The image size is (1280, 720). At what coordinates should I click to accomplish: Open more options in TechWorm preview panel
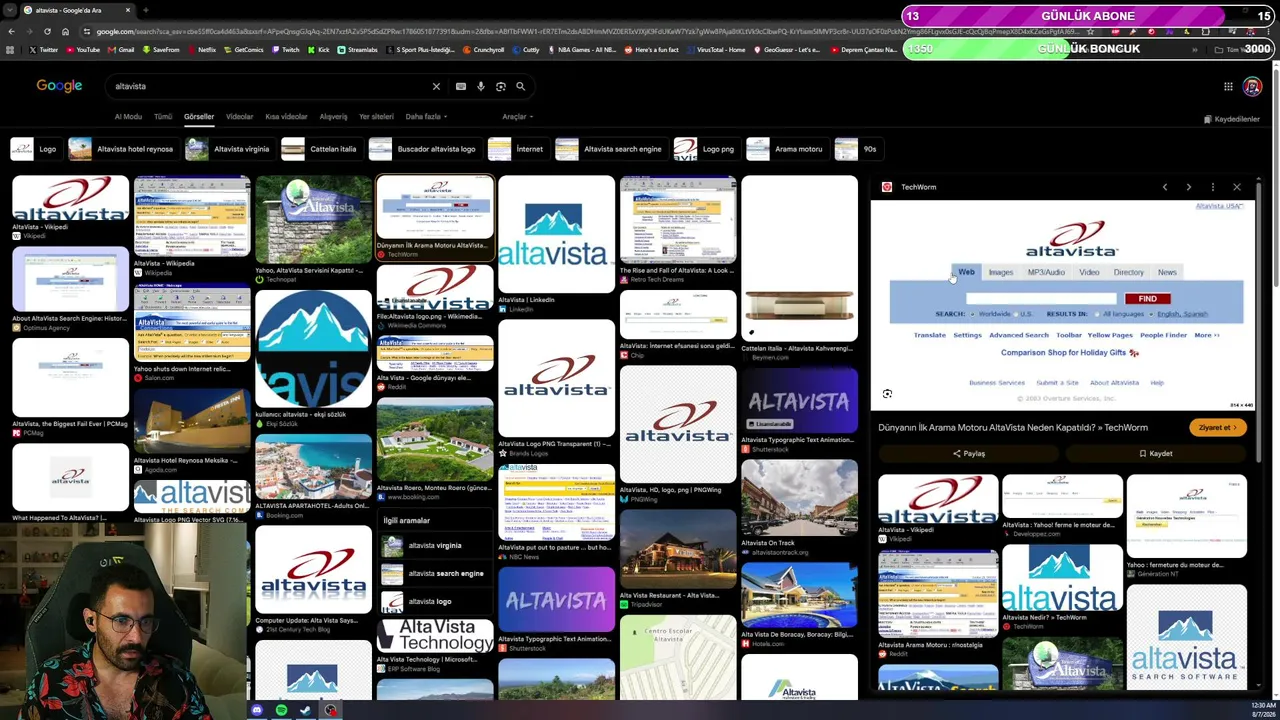(1213, 187)
